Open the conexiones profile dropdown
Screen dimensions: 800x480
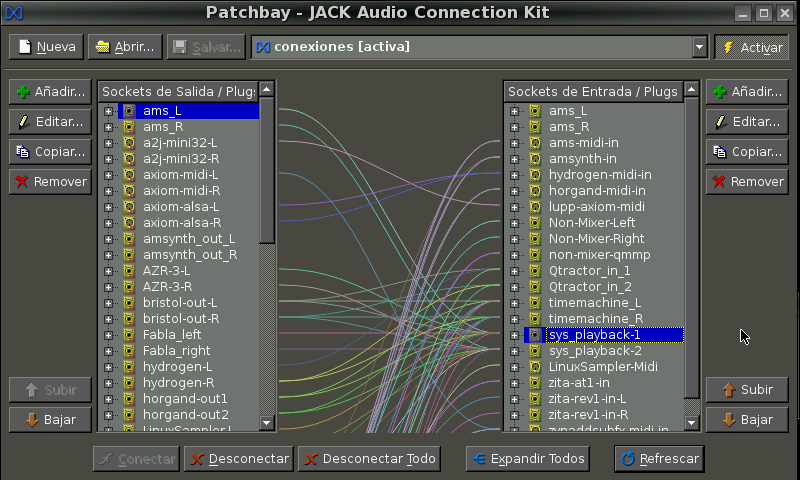point(699,47)
